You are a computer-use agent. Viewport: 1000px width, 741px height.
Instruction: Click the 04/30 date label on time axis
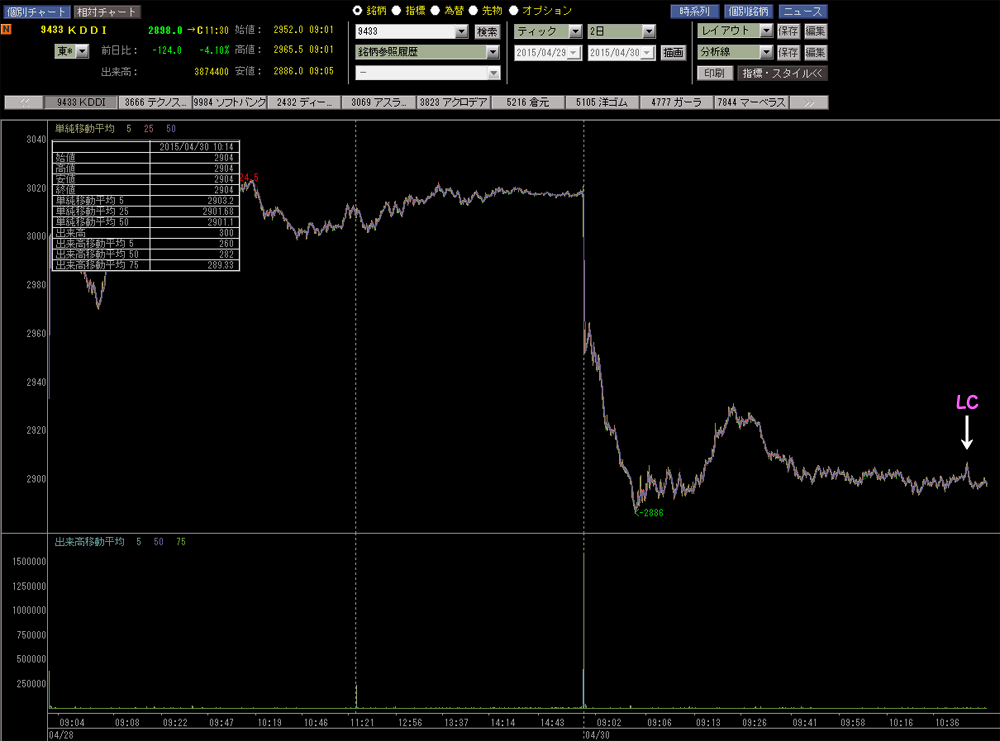pos(598,735)
